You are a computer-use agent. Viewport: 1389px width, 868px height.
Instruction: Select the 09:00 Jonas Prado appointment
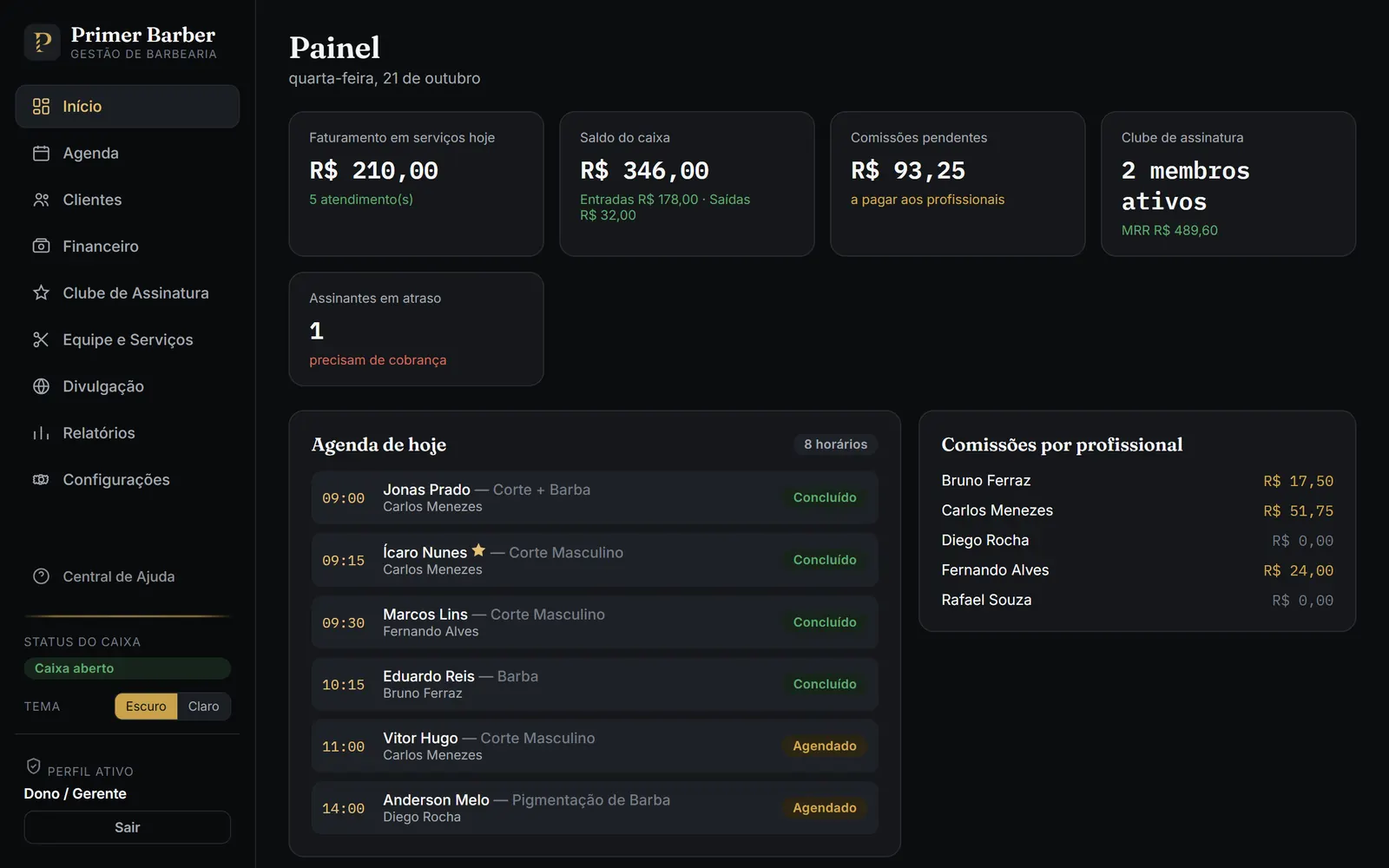[x=595, y=498]
